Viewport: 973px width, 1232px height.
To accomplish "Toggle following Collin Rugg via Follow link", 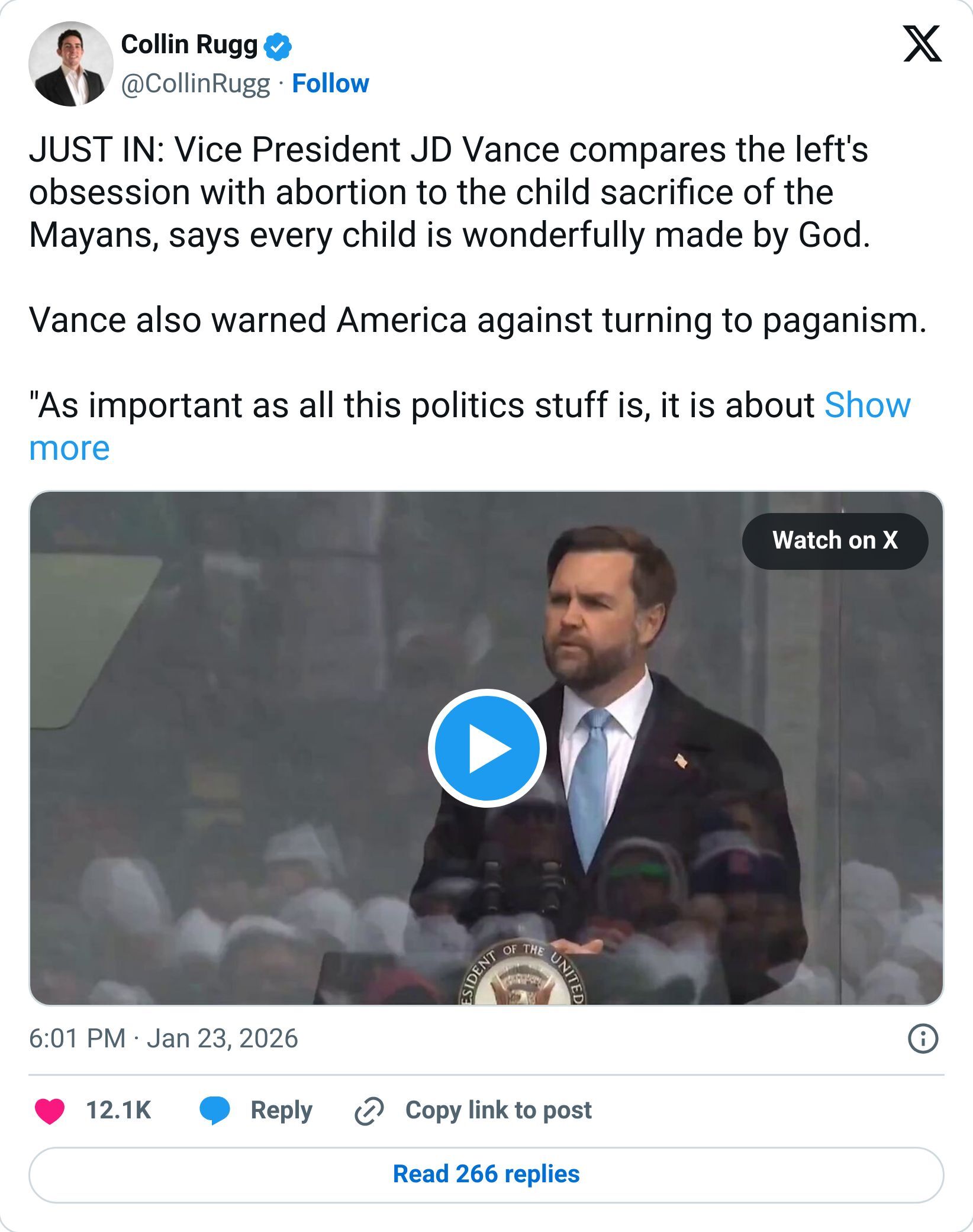I will [330, 83].
